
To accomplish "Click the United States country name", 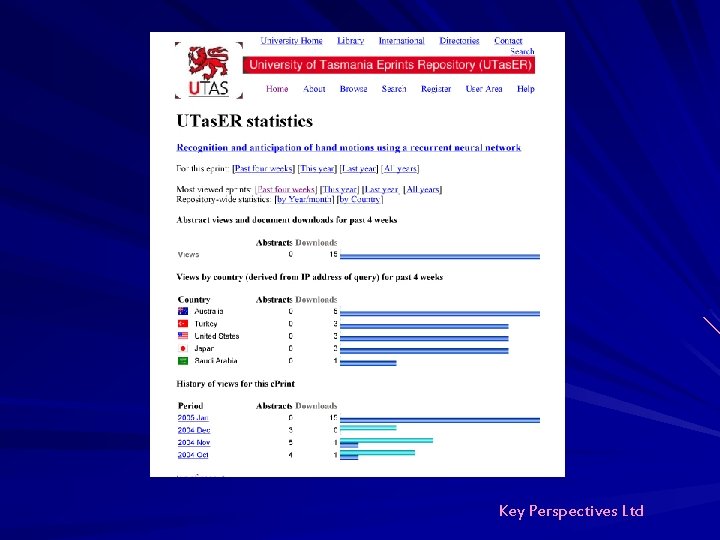I will click(x=217, y=336).
